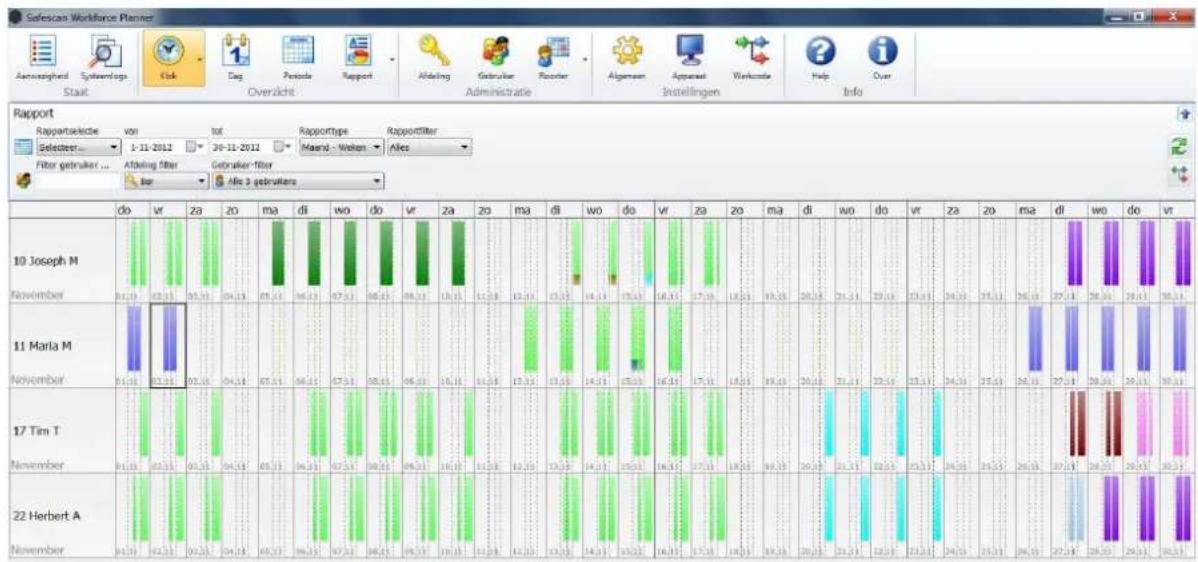Click Joseph M's dark green bar on 05.11
Viewport: 1198px width, 562px height.
click(277, 253)
